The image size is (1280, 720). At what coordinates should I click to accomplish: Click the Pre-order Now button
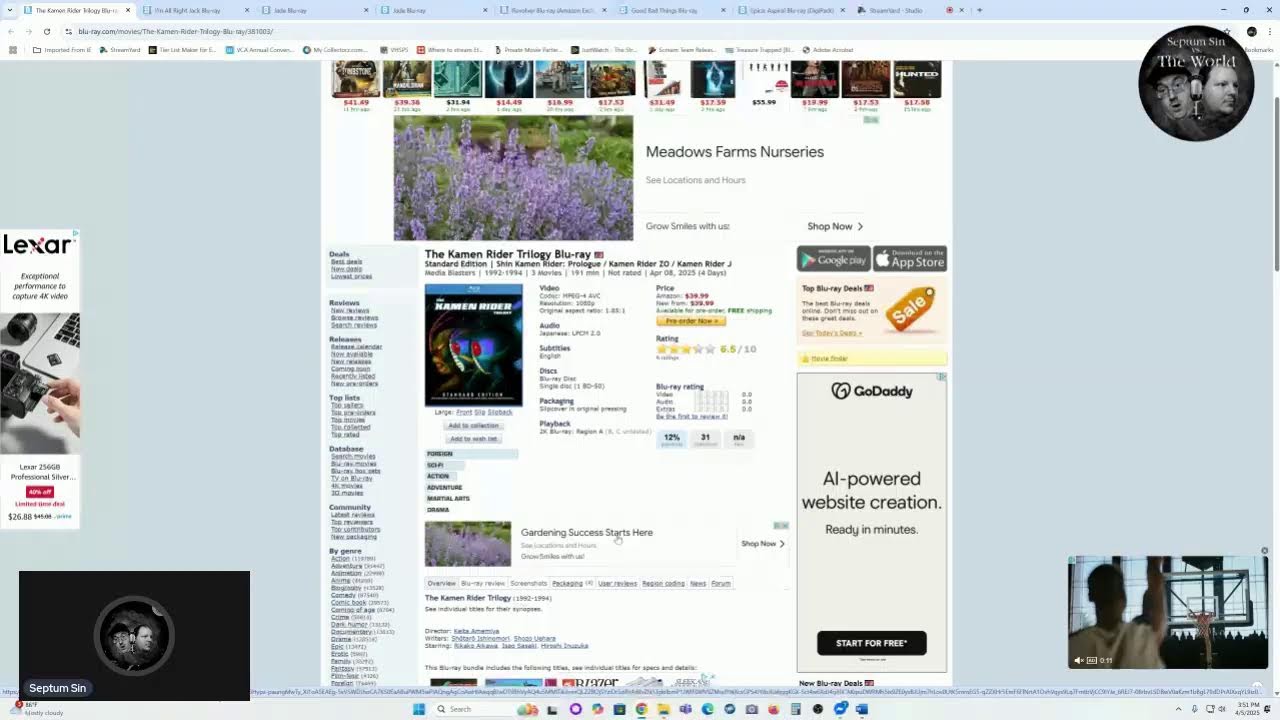tap(691, 321)
